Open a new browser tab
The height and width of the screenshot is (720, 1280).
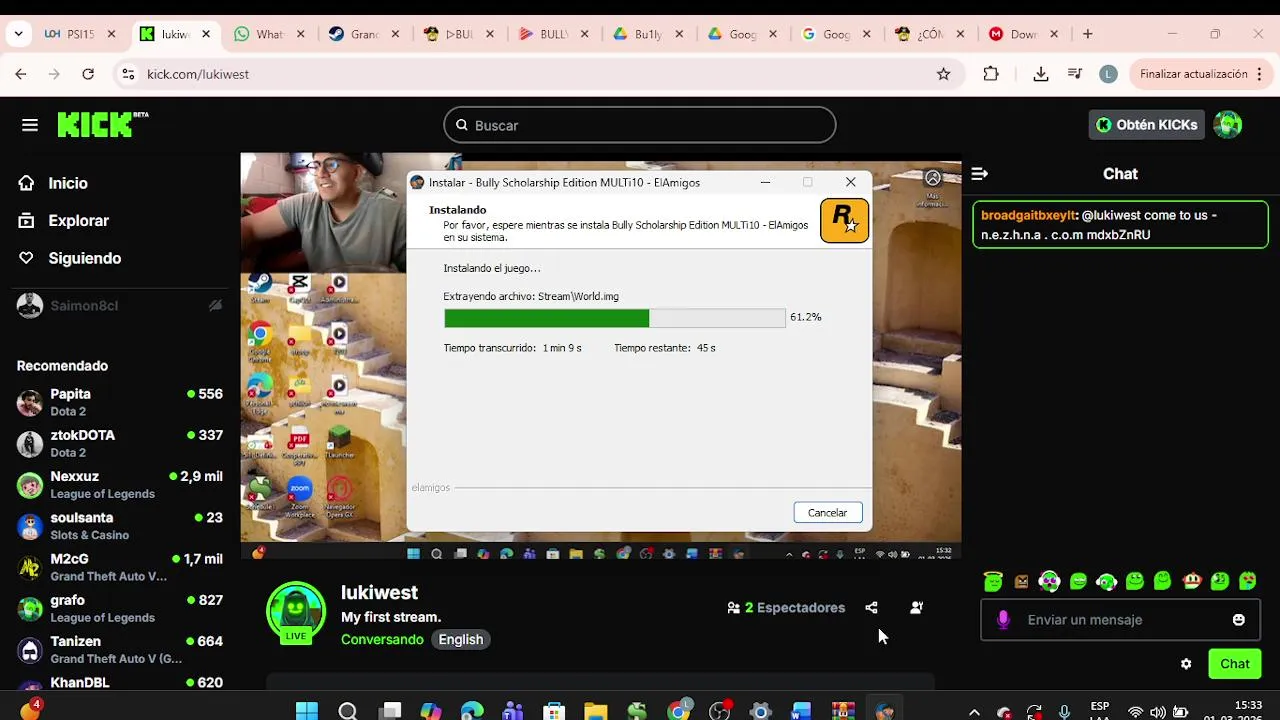(1088, 34)
